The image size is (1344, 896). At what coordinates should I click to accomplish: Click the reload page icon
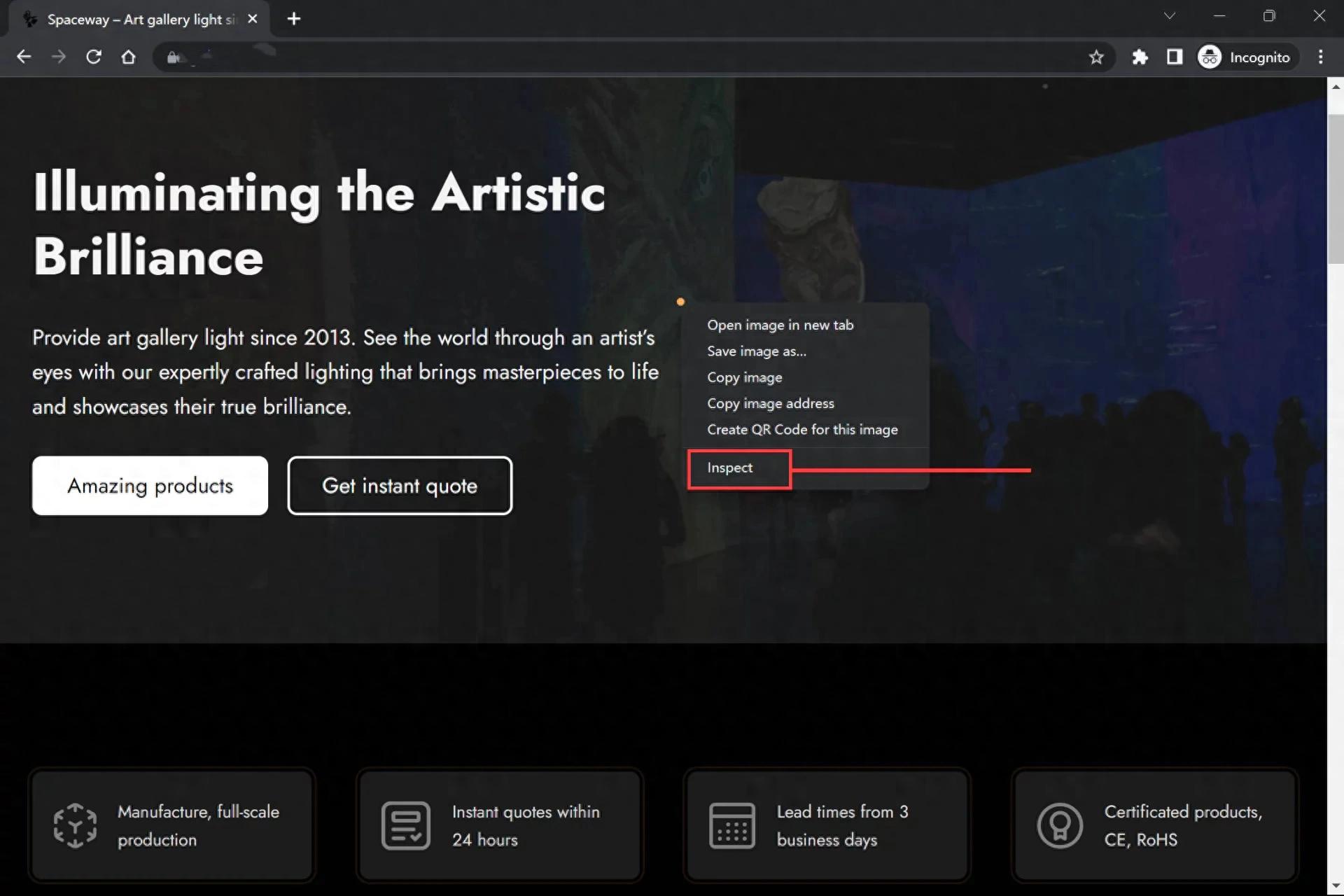[x=94, y=57]
